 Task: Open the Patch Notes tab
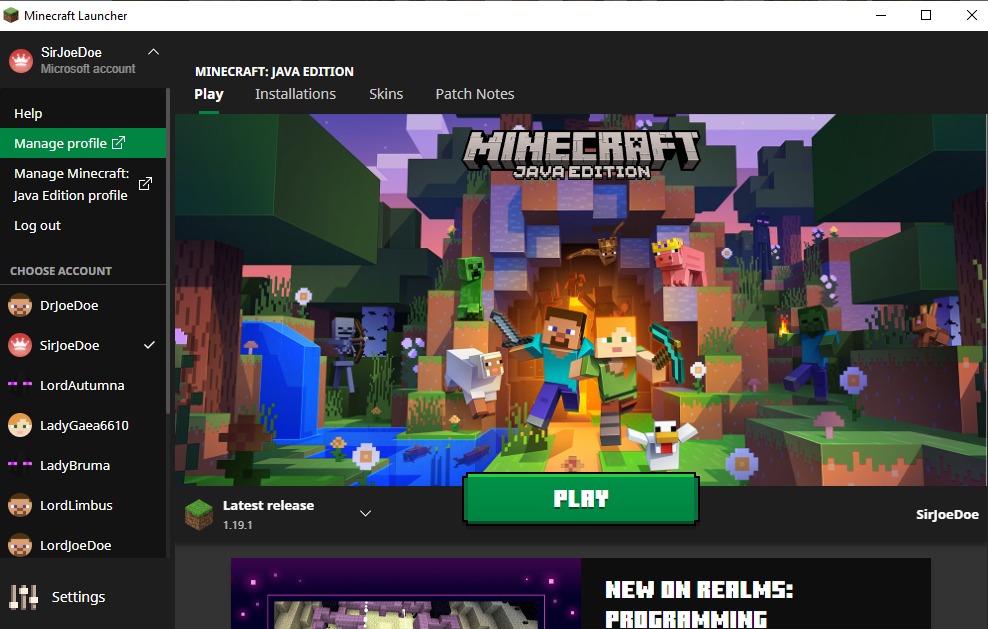click(x=475, y=94)
